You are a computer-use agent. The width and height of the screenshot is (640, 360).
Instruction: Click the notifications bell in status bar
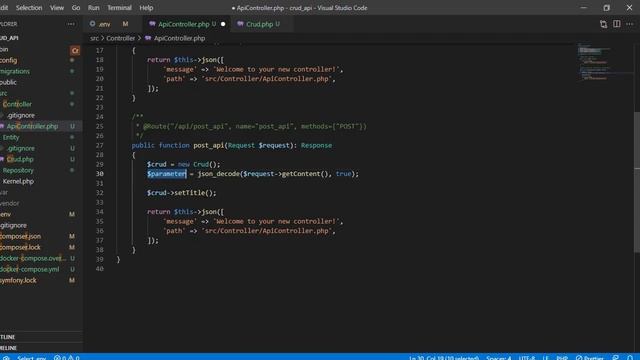pos(630,357)
